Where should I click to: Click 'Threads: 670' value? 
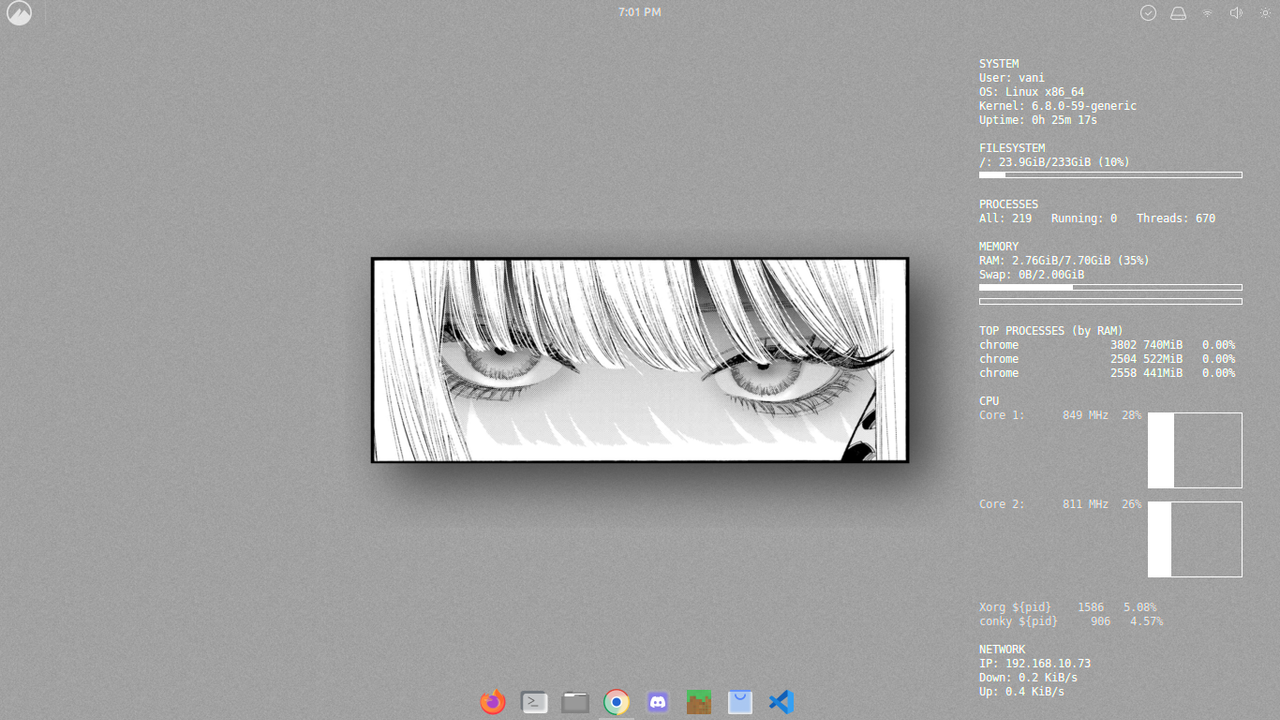click(x=1176, y=218)
